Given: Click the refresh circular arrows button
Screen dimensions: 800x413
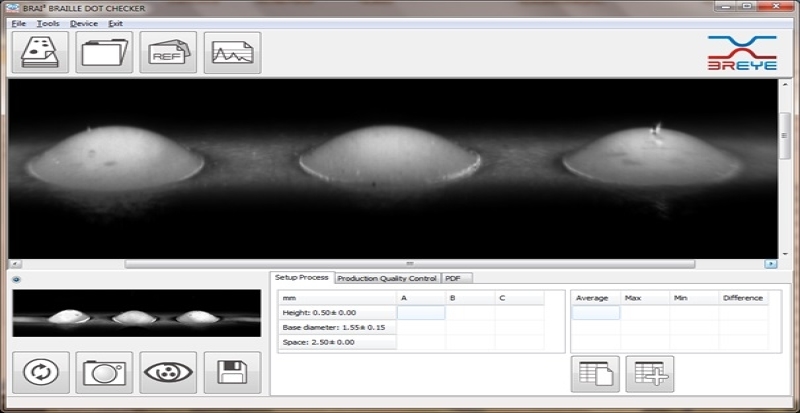Looking at the screenshot, I should tap(41, 372).
